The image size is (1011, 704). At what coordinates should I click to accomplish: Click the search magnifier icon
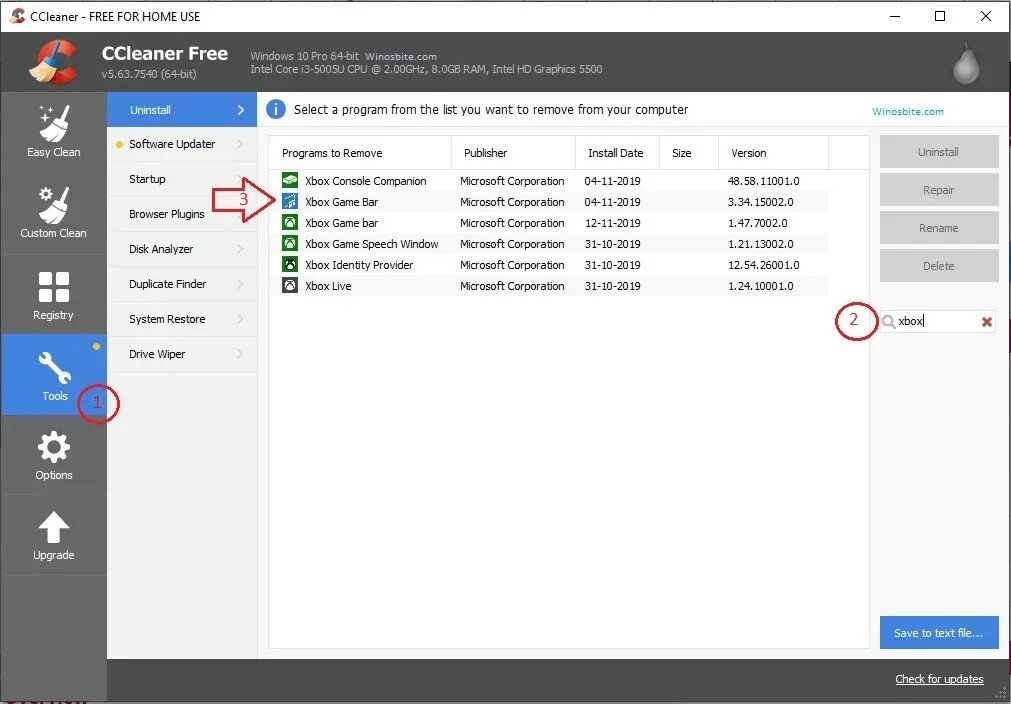[888, 322]
